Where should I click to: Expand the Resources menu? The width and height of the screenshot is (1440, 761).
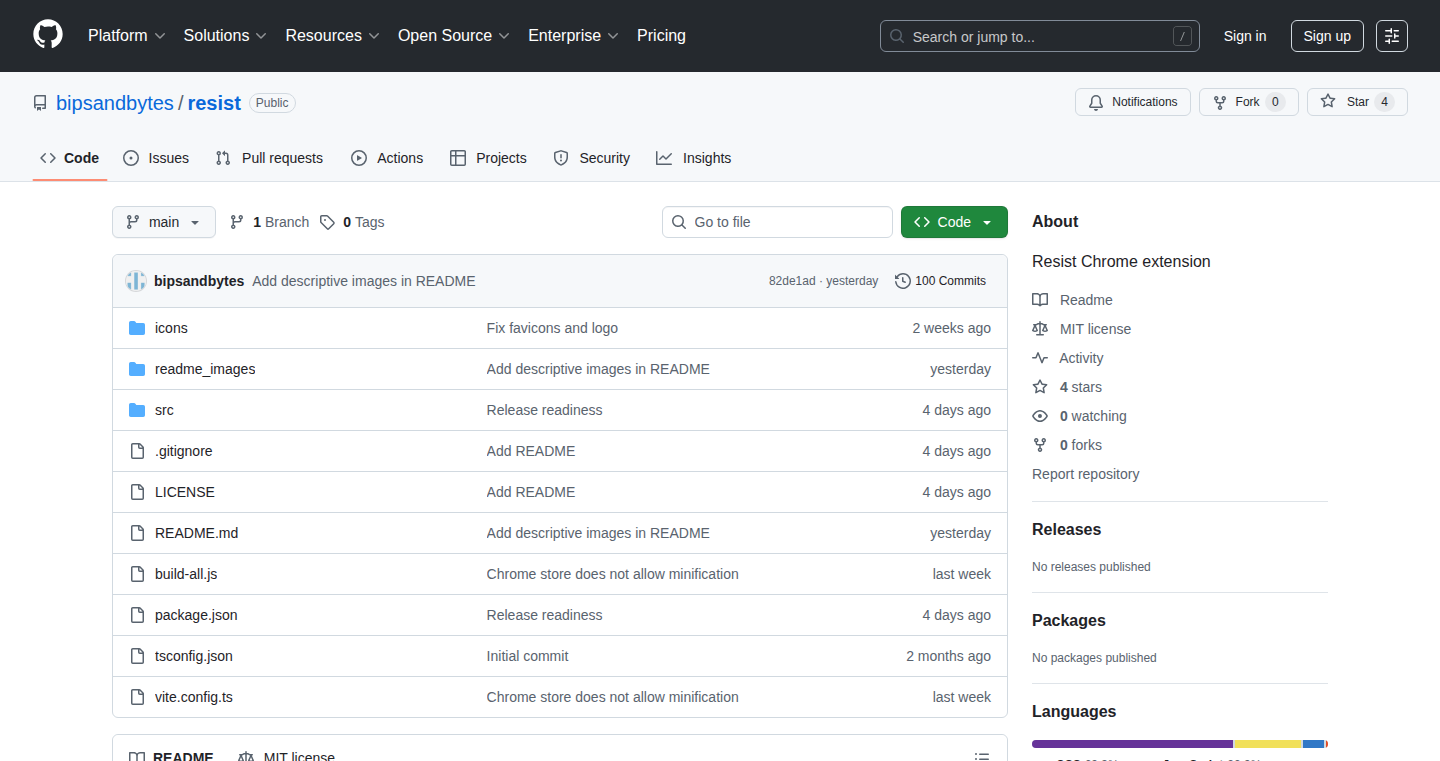332,35
